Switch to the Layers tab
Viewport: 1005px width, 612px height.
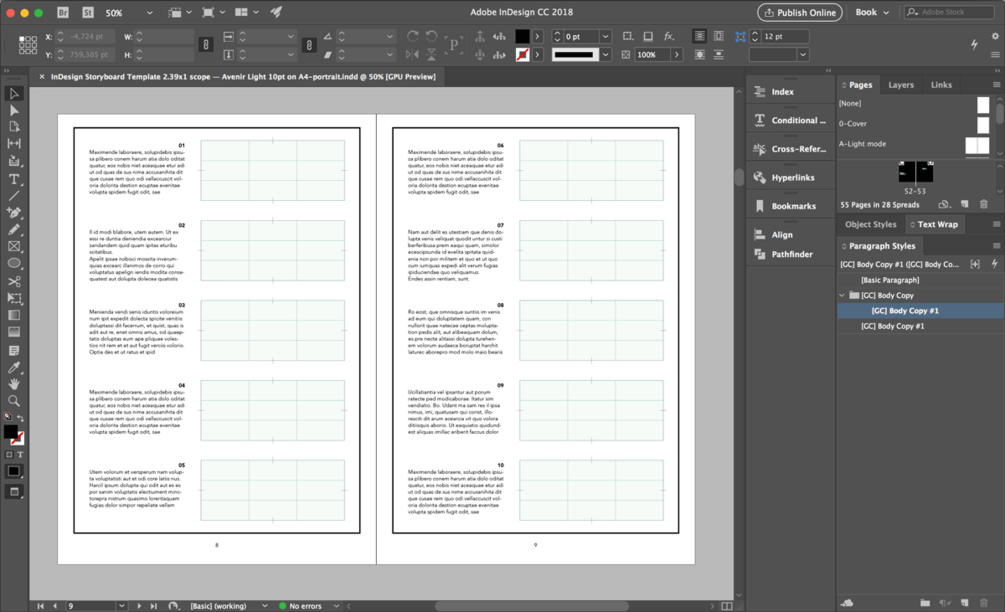click(901, 85)
